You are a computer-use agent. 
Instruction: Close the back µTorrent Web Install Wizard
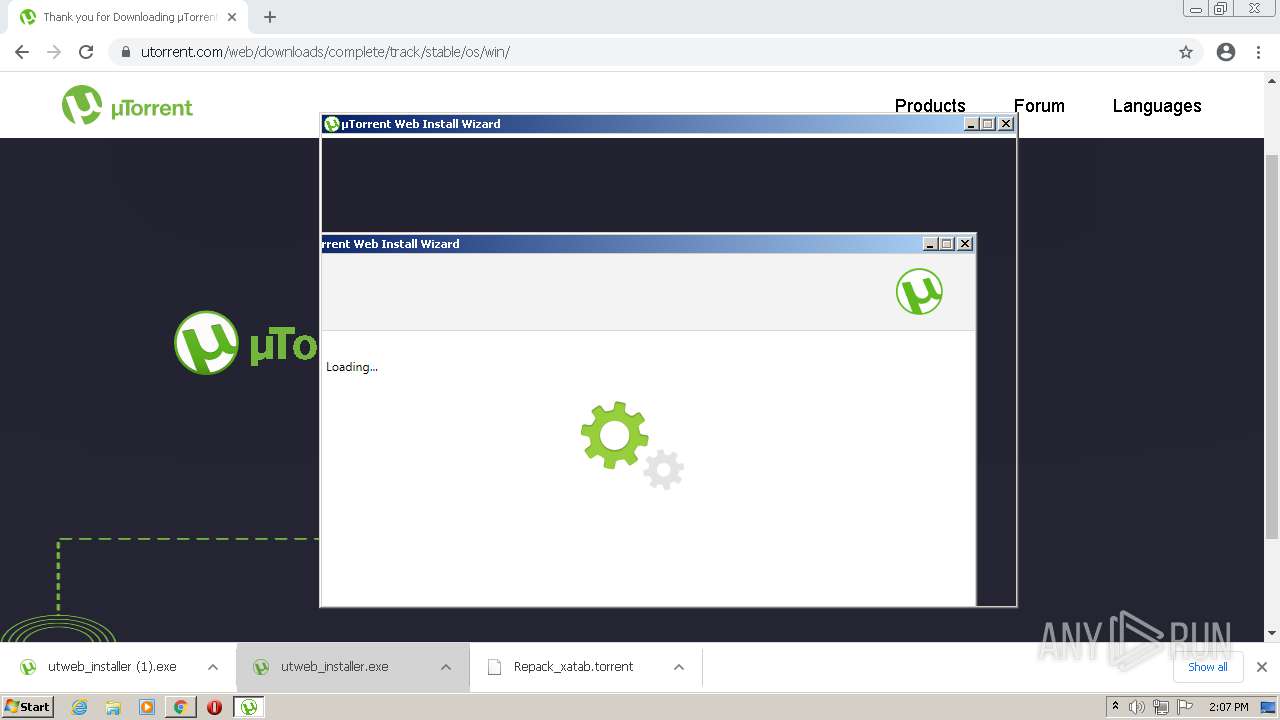(x=1006, y=124)
